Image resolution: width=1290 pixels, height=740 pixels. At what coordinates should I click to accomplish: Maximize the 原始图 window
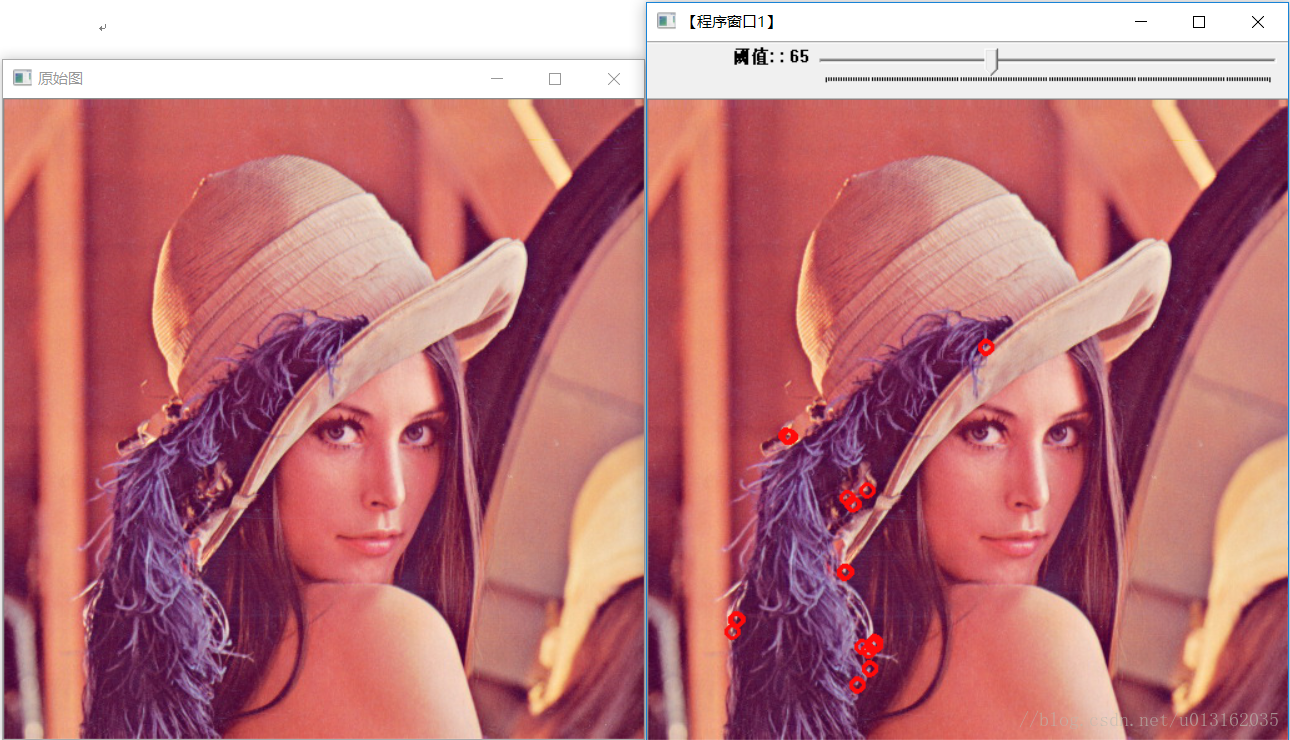click(x=555, y=79)
